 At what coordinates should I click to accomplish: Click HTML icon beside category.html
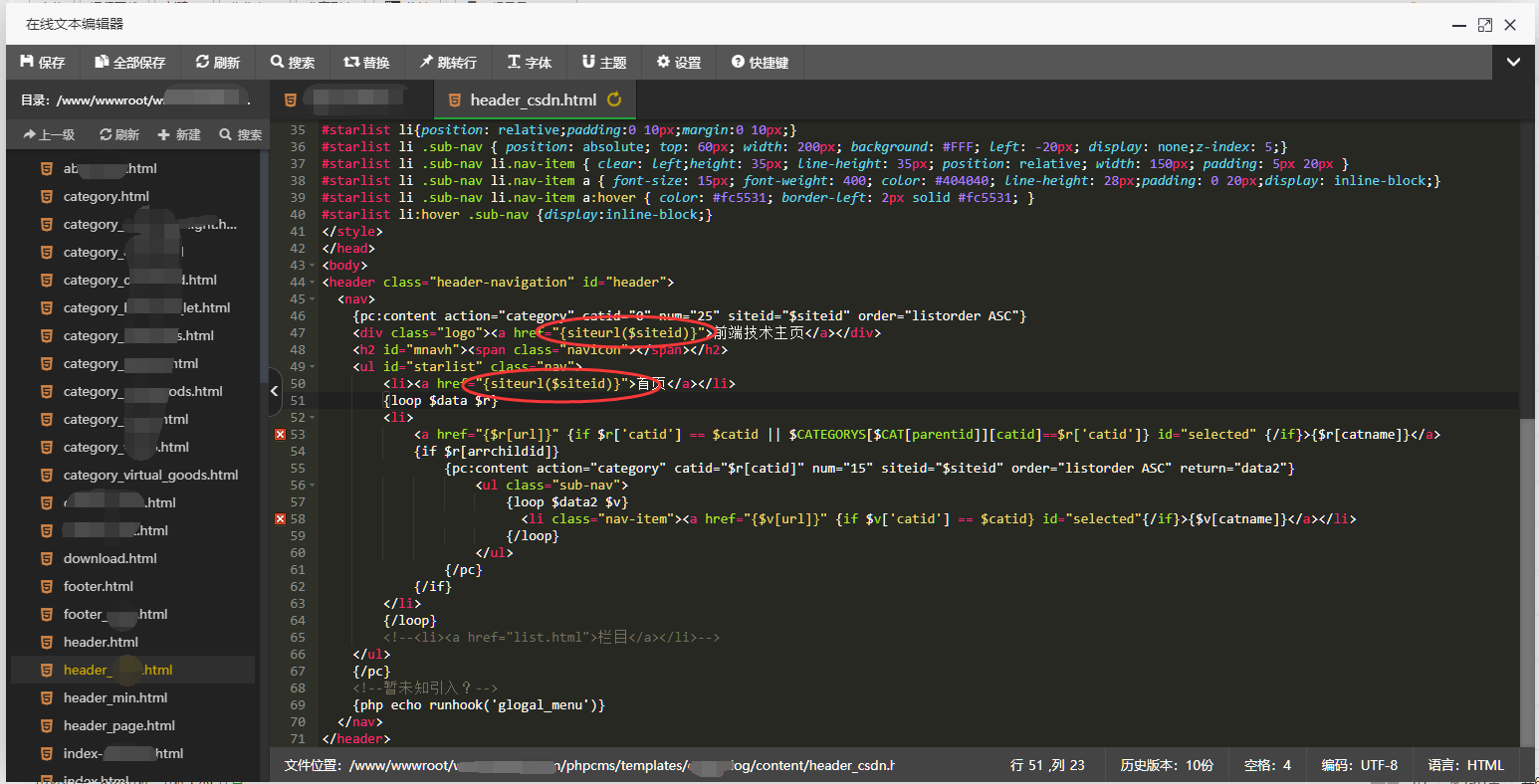(x=46, y=196)
